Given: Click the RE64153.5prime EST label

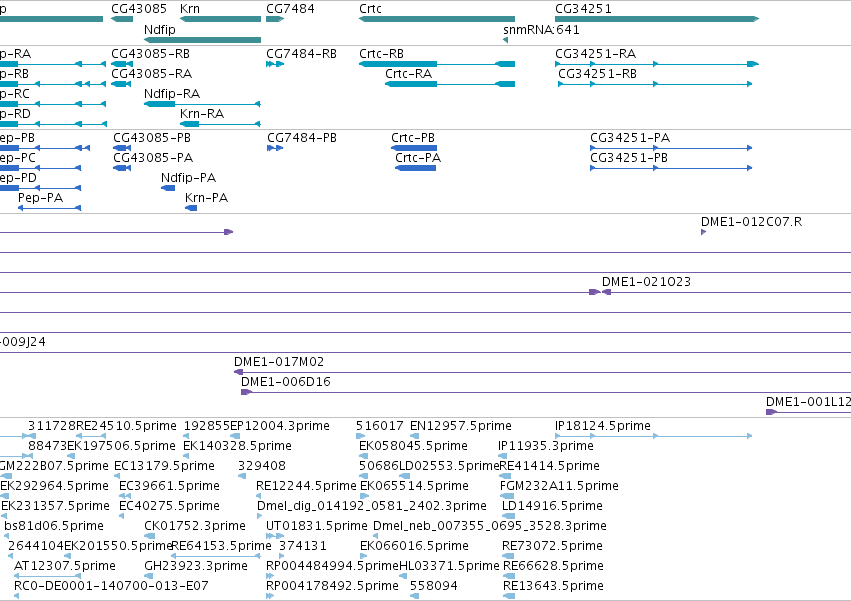Looking at the screenshot, I should point(221,546).
